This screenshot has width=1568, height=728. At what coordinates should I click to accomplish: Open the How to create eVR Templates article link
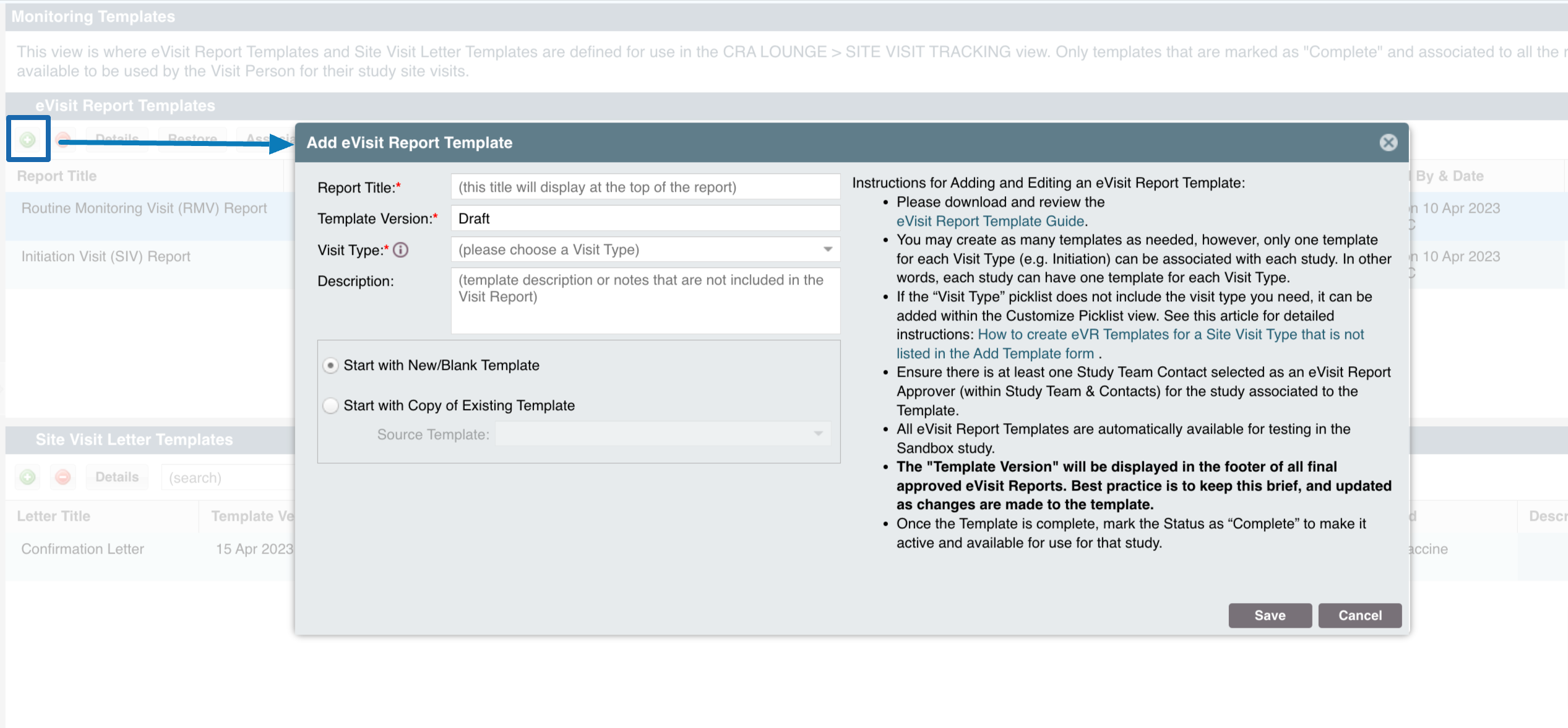(x=1130, y=344)
